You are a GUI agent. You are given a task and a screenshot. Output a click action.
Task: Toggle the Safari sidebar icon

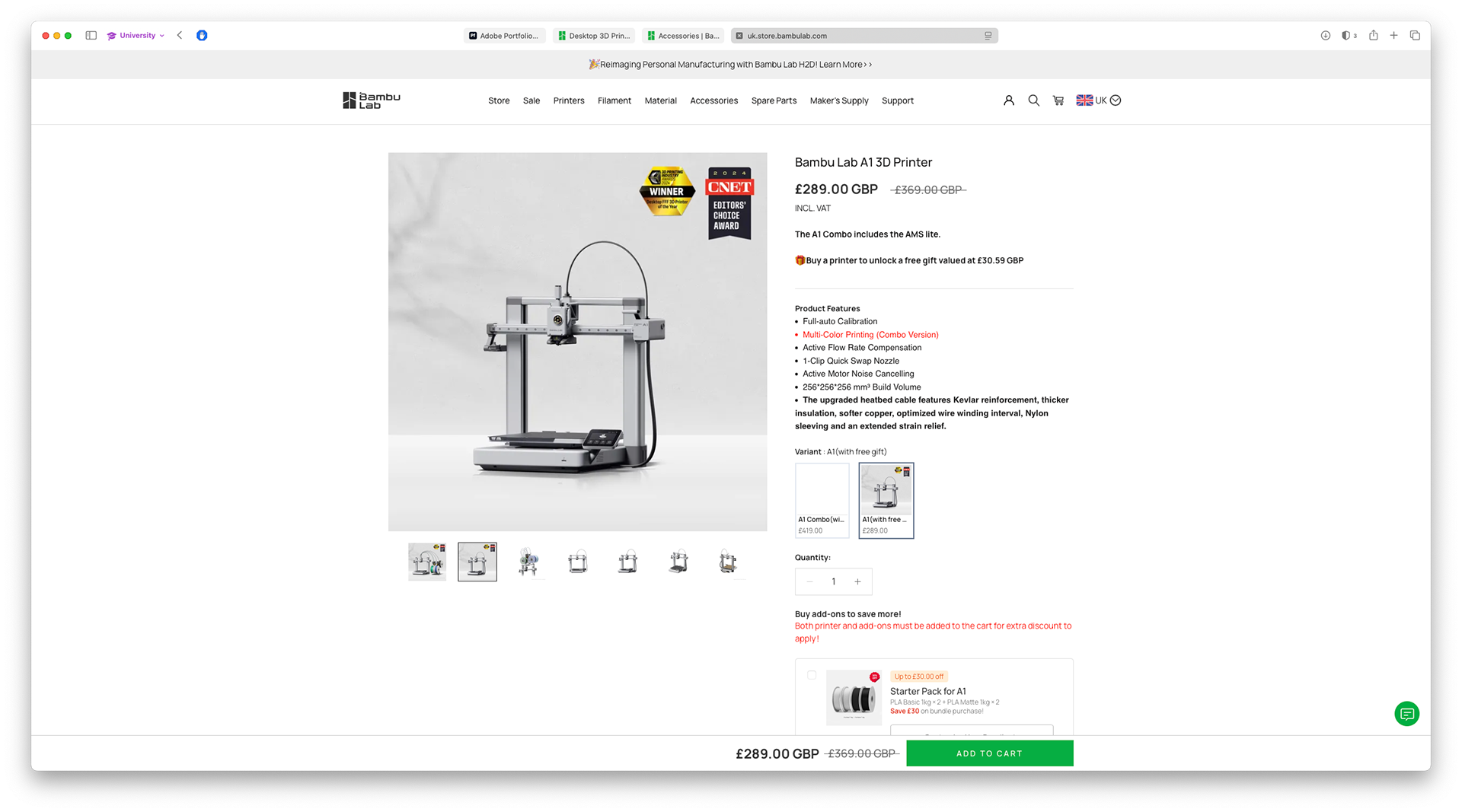pyautogui.click(x=91, y=35)
